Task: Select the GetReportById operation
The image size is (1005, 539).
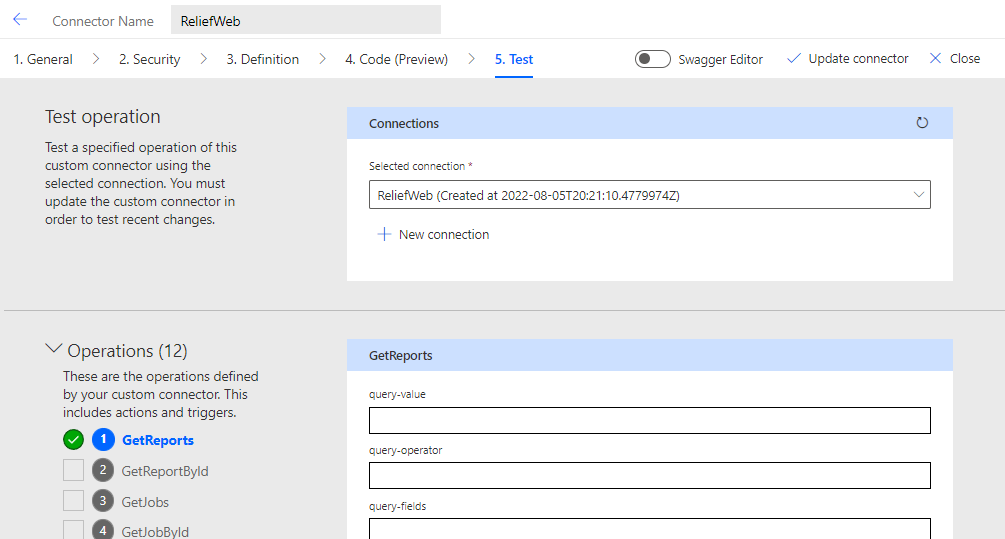Action: coord(165,471)
